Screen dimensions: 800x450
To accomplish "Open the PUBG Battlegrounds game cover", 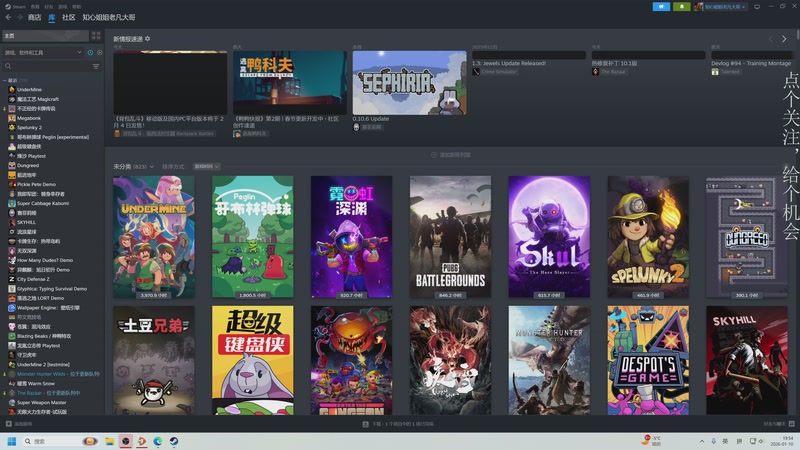I will pyautogui.click(x=450, y=237).
